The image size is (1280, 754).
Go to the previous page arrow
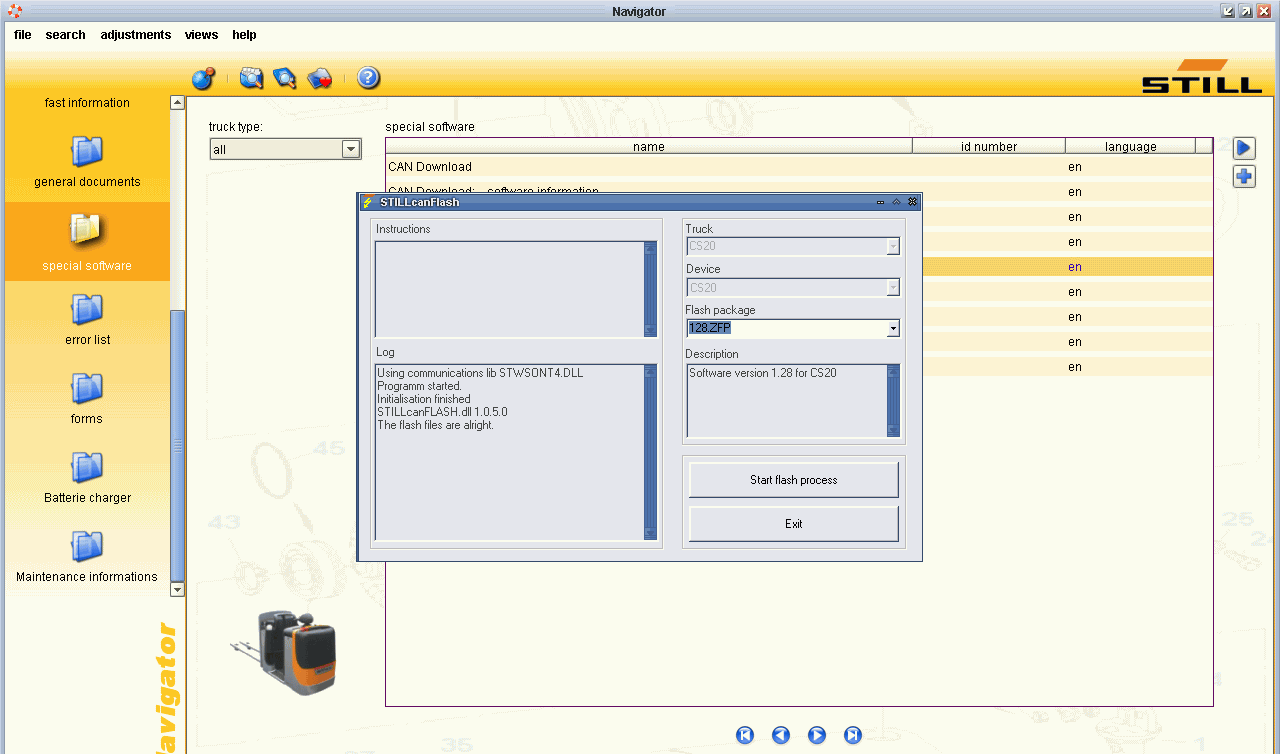(x=781, y=735)
